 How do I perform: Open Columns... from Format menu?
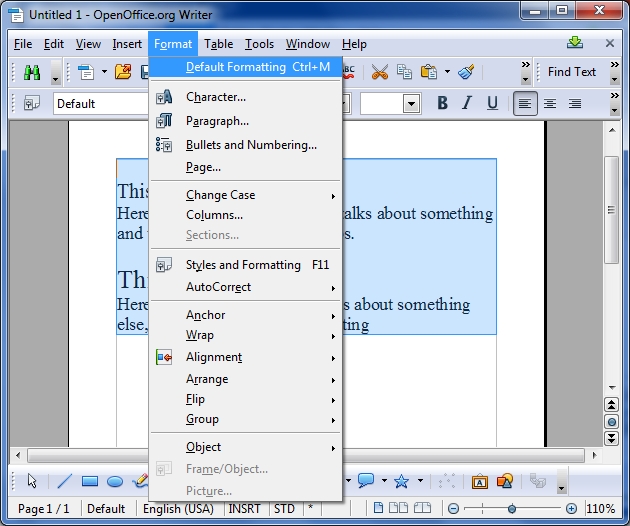click(x=245, y=215)
